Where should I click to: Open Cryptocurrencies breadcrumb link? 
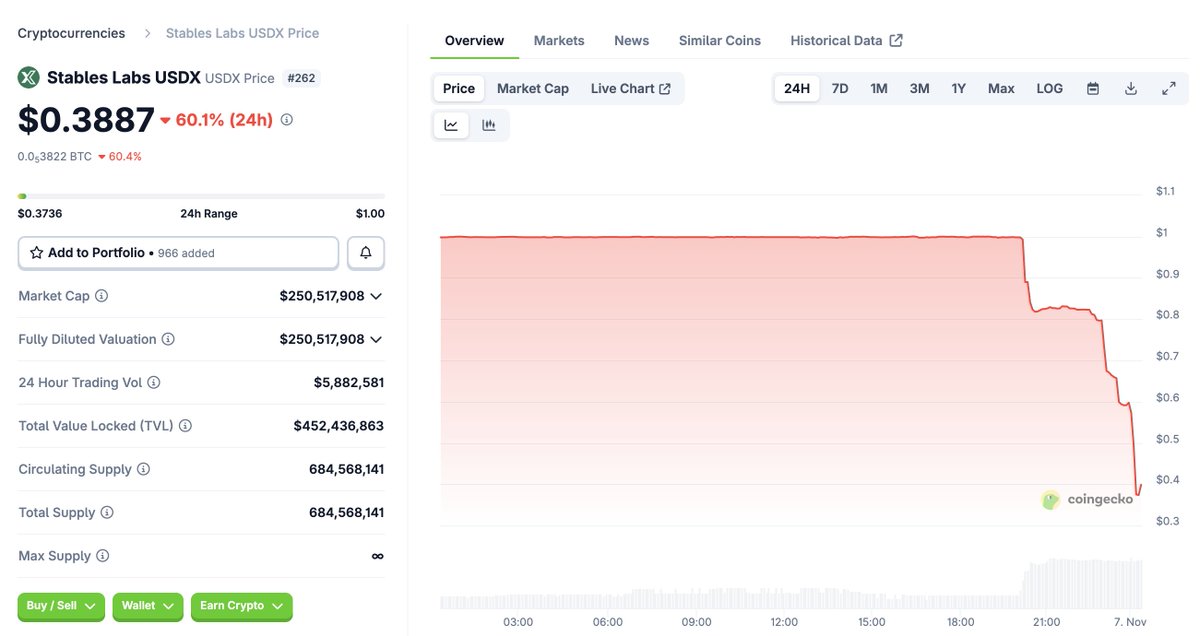pos(71,33)
